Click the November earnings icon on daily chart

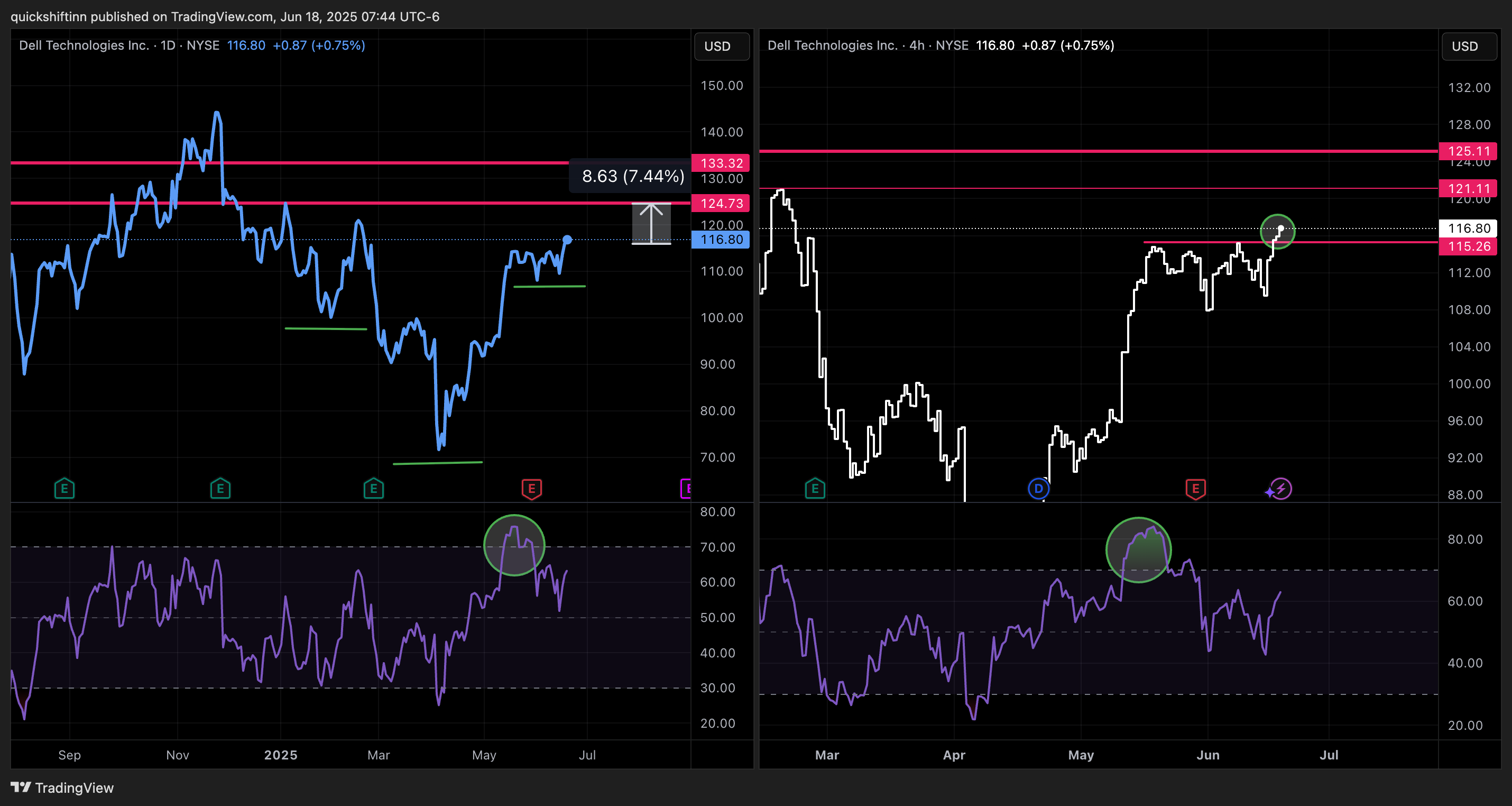click(x=220, y=489)
